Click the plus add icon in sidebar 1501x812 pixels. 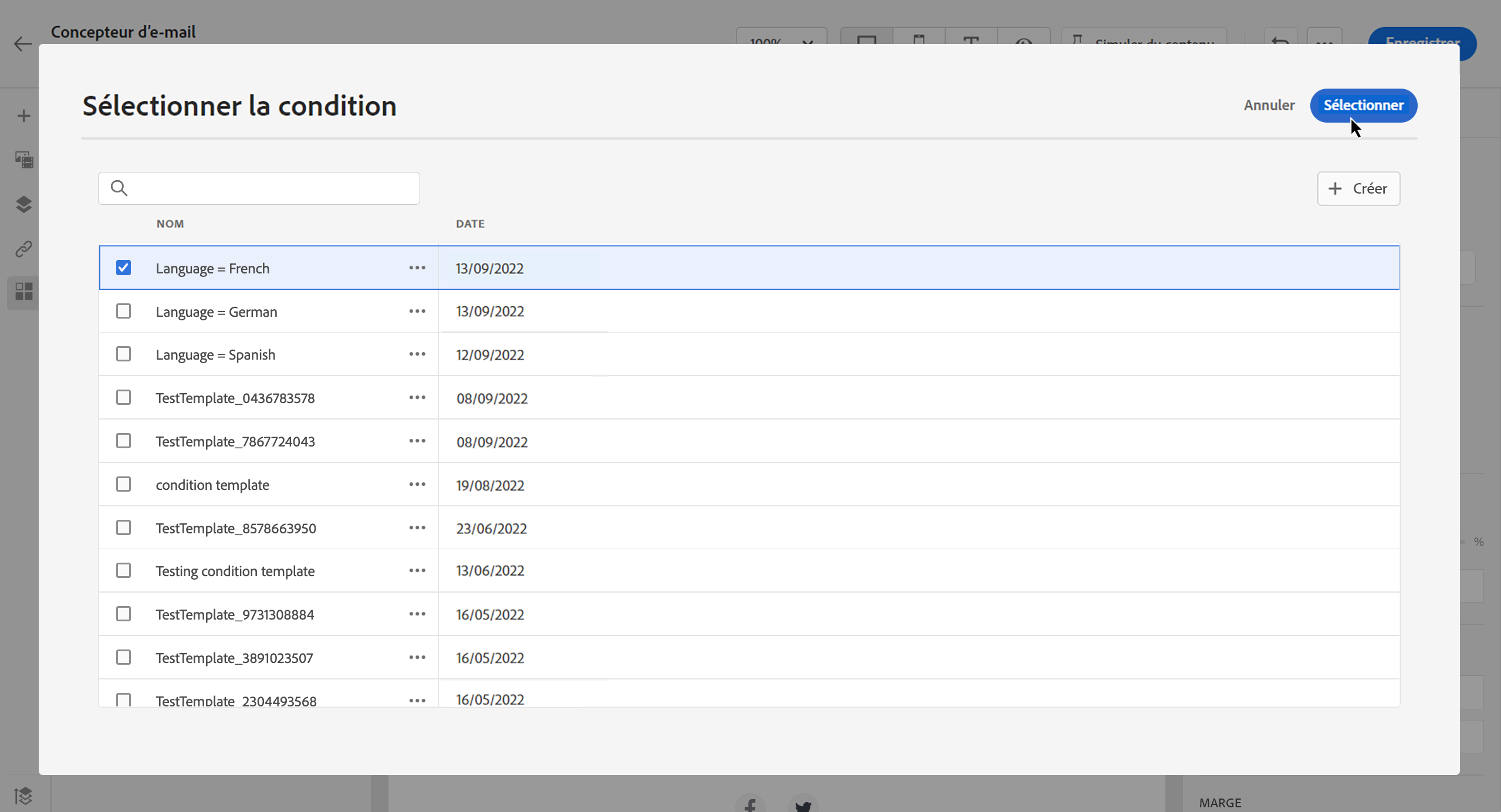click(x=23, y=116)
